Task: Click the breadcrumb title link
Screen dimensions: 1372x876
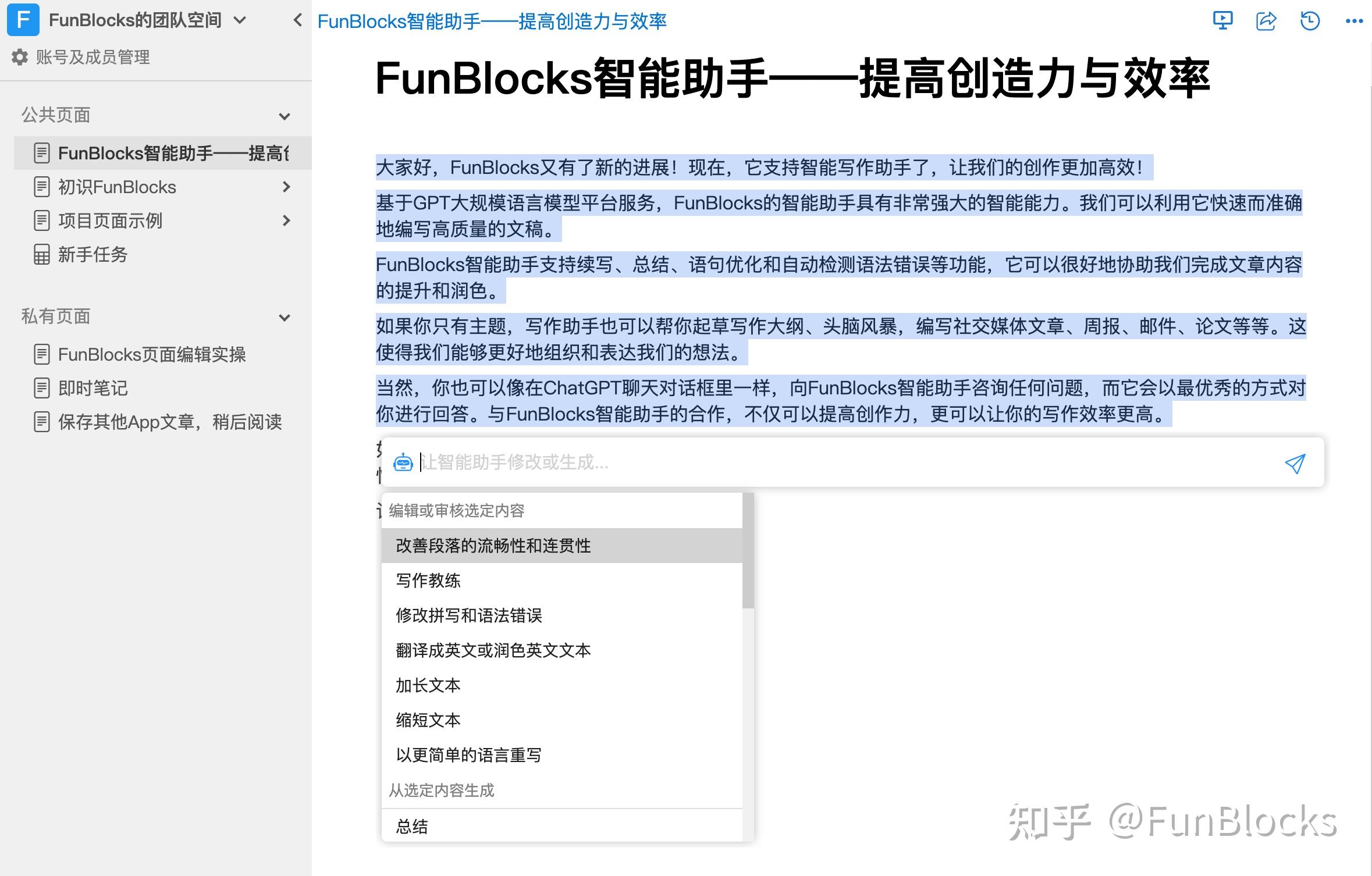Action: [x=492, y=20]
